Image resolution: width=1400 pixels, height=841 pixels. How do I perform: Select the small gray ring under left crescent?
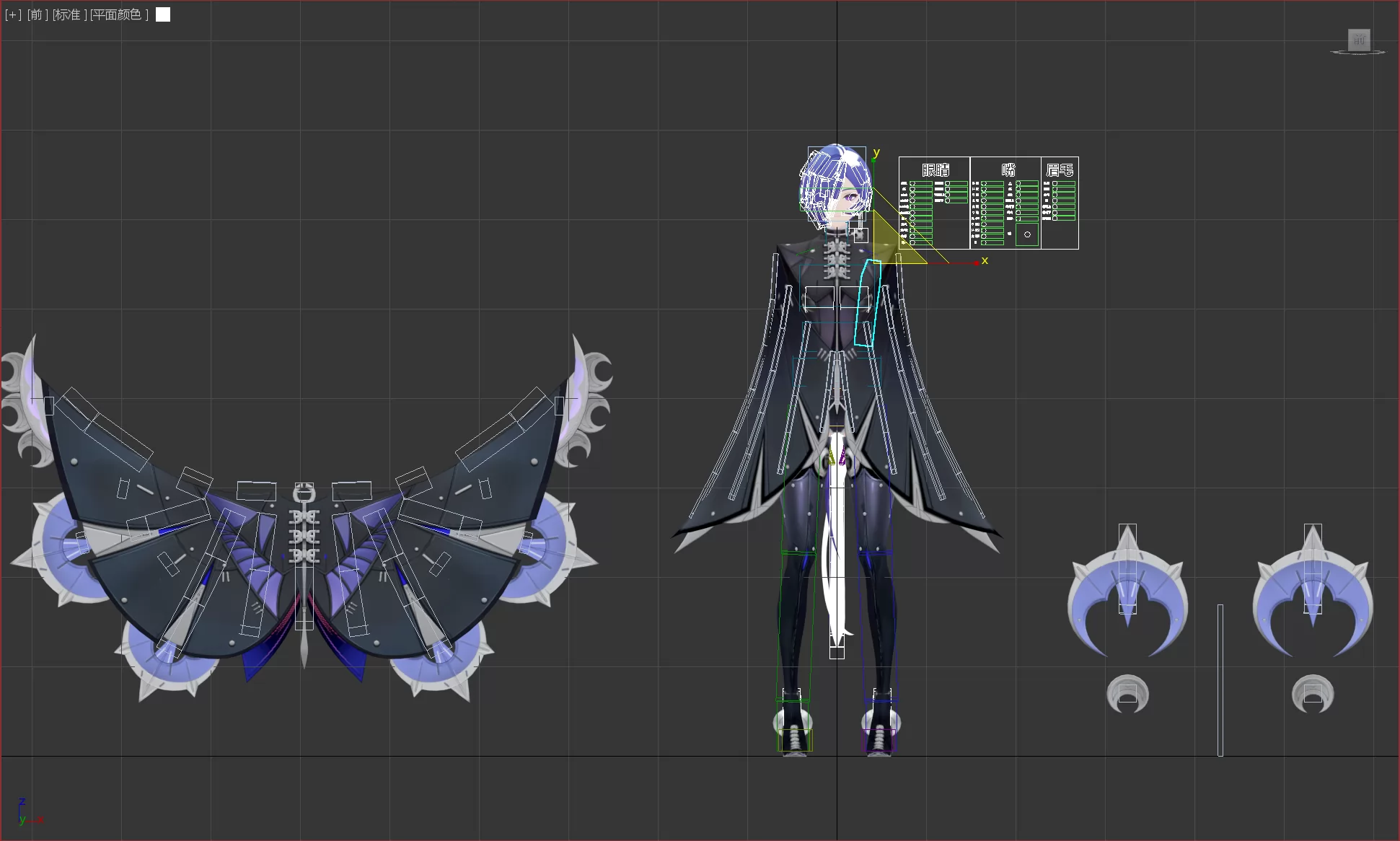pos(1127,694)
